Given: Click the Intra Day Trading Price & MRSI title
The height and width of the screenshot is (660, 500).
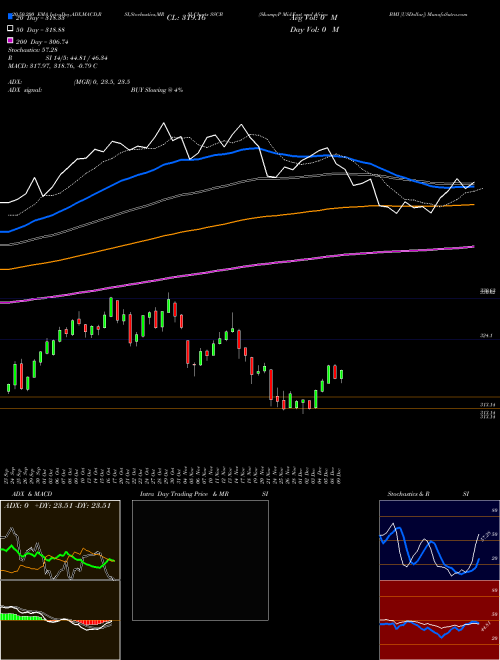Looking at the screenshot, I should click(204, 494).
